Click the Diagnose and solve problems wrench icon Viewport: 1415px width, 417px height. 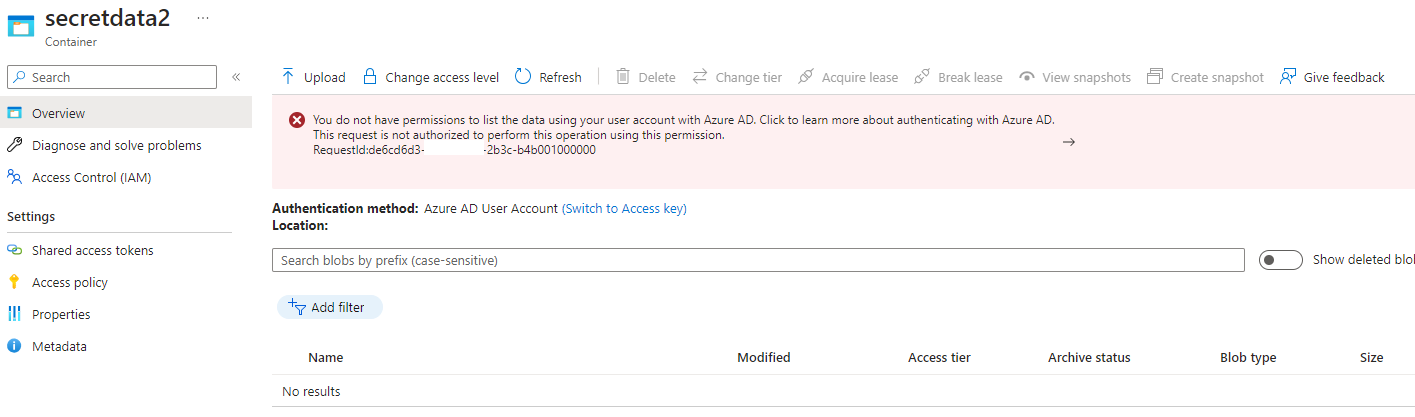coord(14,145)
